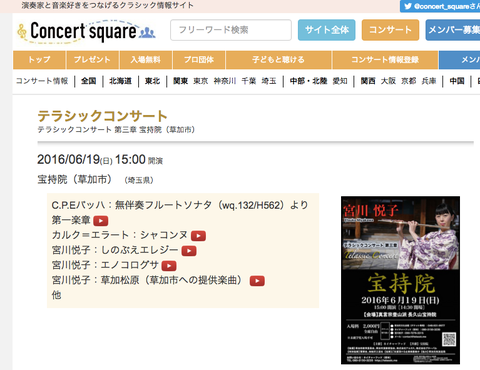This screenshot has width=480, height=370.
Task: Play the 草加松原 piece video
Action: (257, 281)
